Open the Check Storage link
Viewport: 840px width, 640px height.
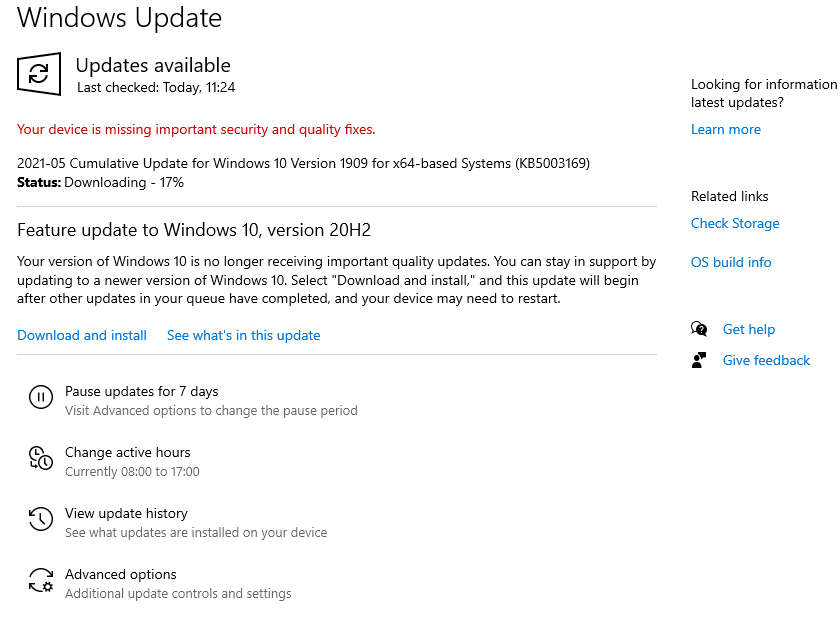pyautogui.click(x=735, y=223)
